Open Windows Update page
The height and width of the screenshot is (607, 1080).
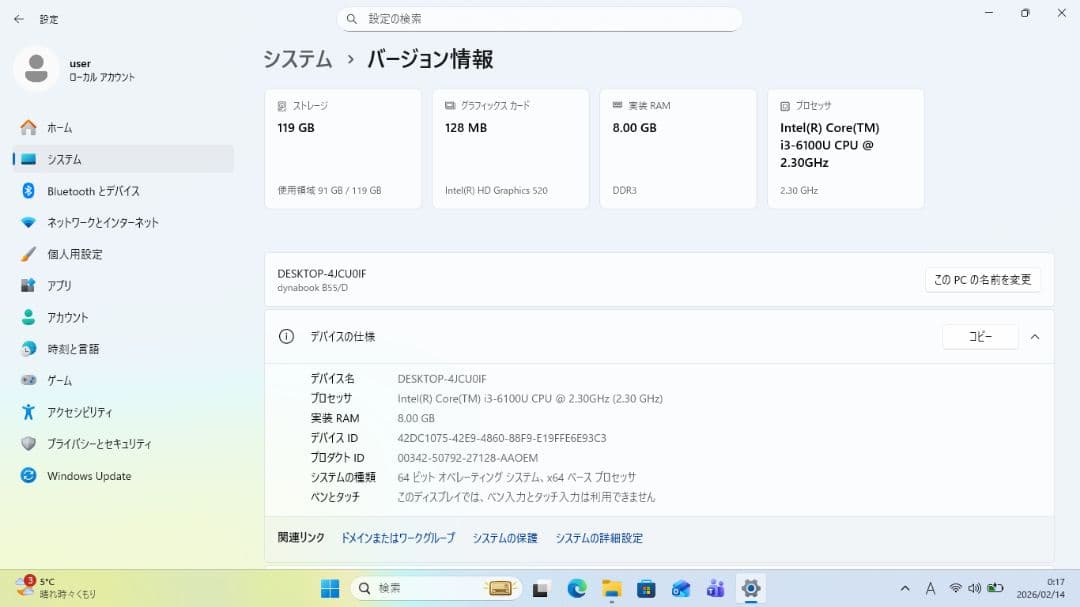(89, 476)
